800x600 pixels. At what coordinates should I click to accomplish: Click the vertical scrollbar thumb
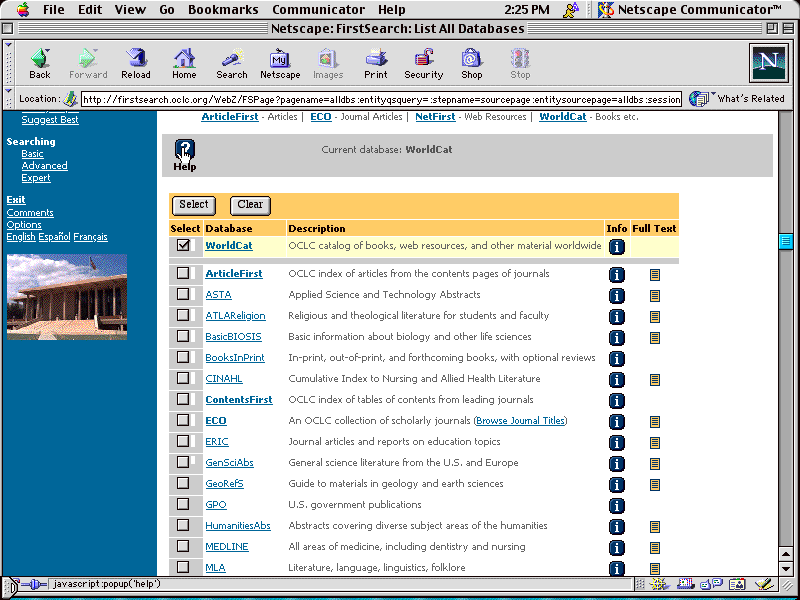point(786,241)
